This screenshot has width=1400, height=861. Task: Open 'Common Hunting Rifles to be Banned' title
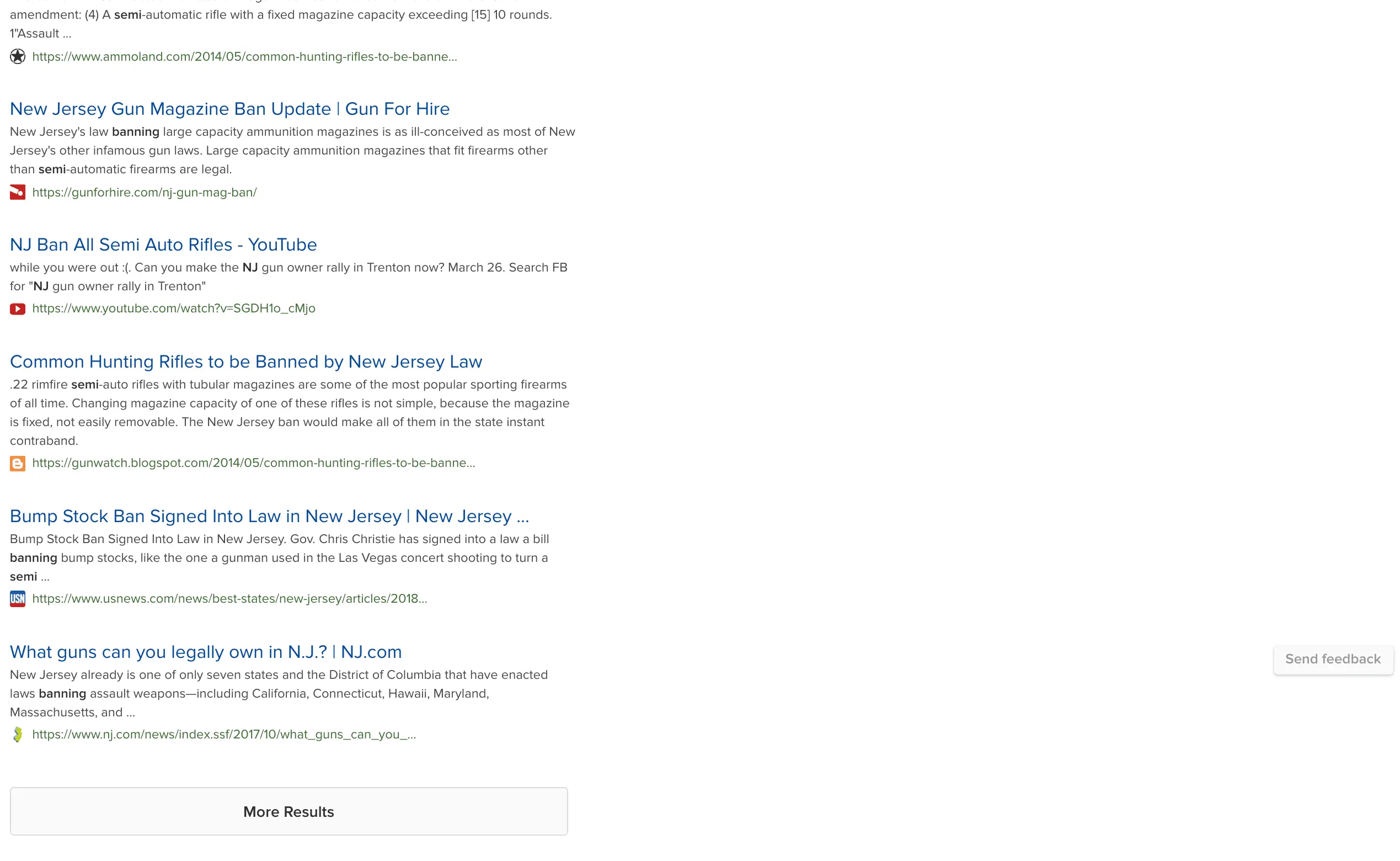tap(246, 362)
